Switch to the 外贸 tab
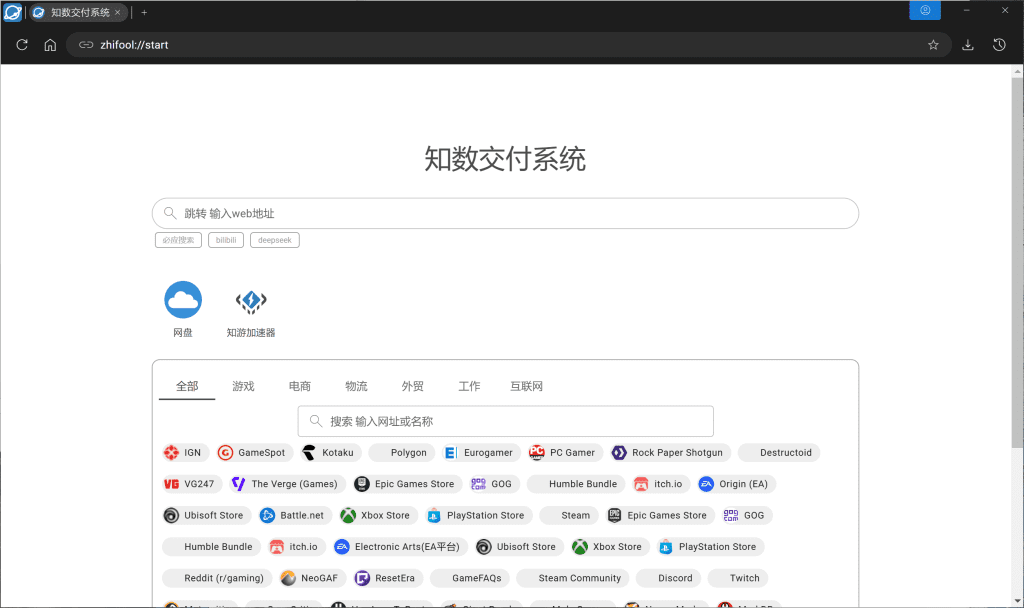This screenshot has width=1024, height=608. (x=413, y=386)
